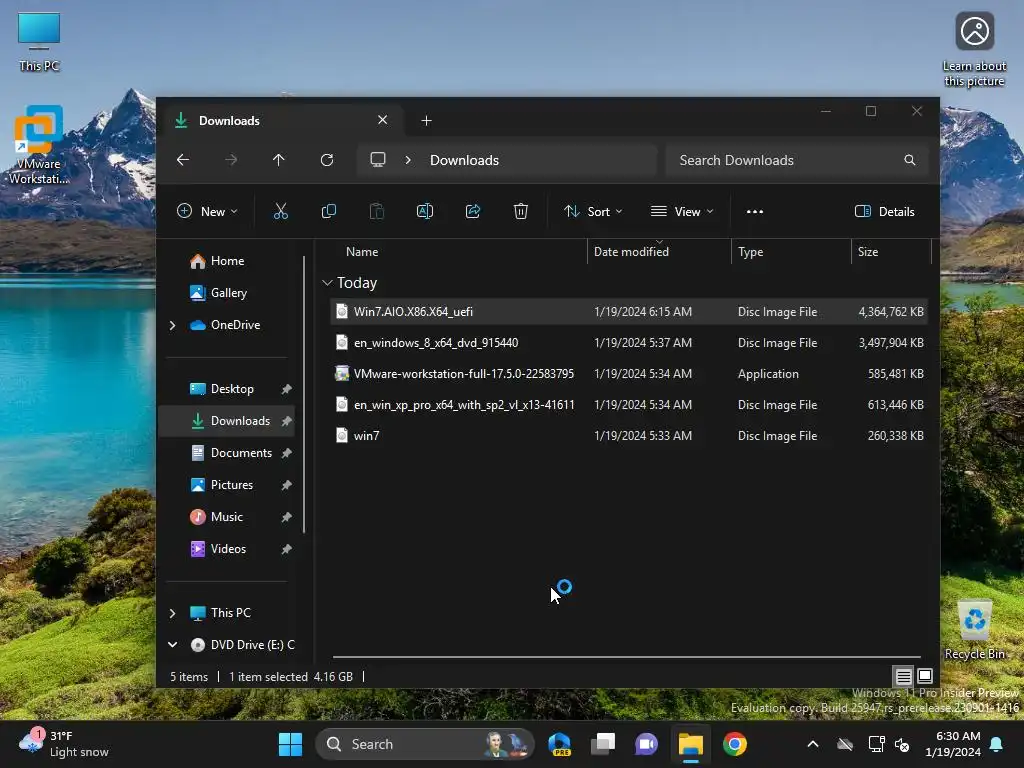Select VMware-workstation-full-17.5.0-22583795 installer
This screenshot has height=768, width=1024.
[629, 374]
